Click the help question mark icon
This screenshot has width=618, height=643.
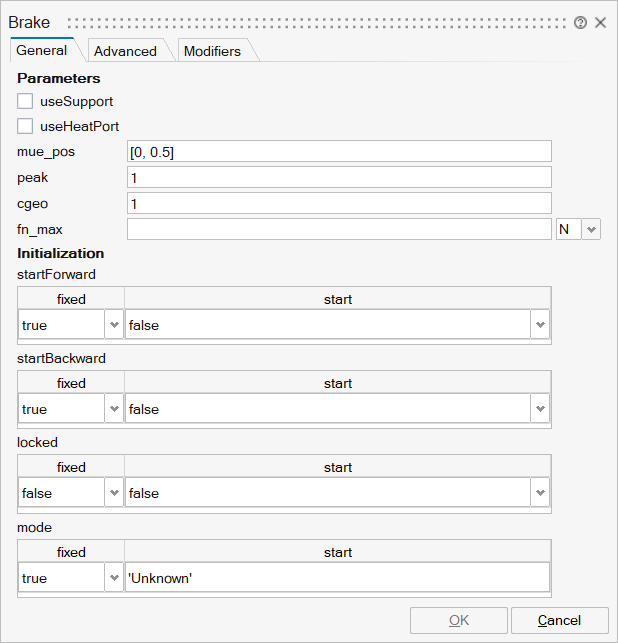pos(581,22)
